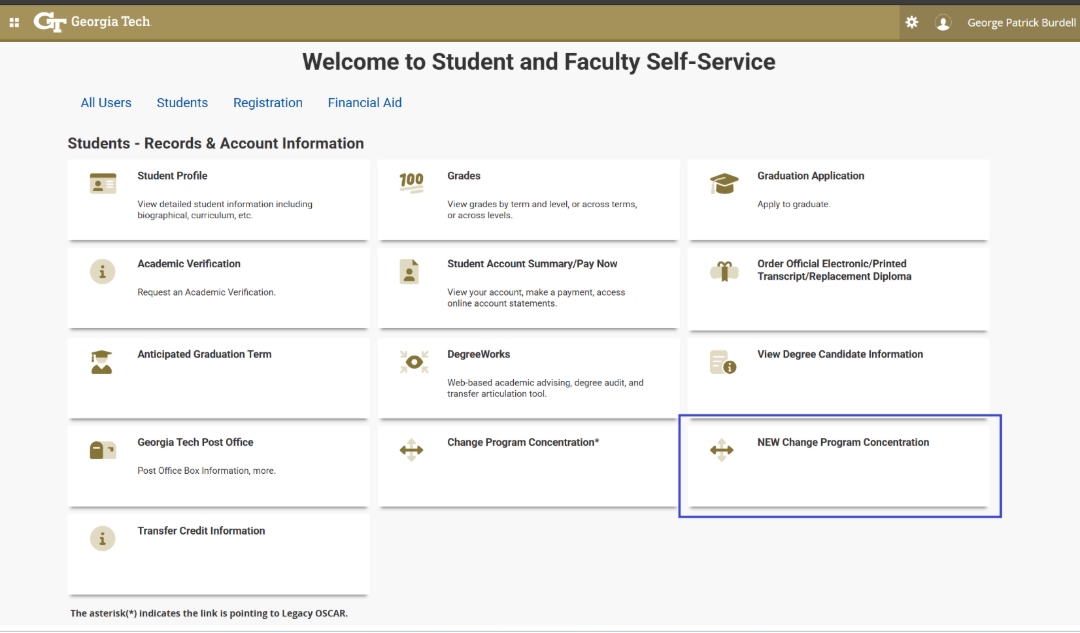The height and width of the screenshot is (633, 1080).
Task: Open legacy Change Program Concentration* link
Action: pos(523,442)
